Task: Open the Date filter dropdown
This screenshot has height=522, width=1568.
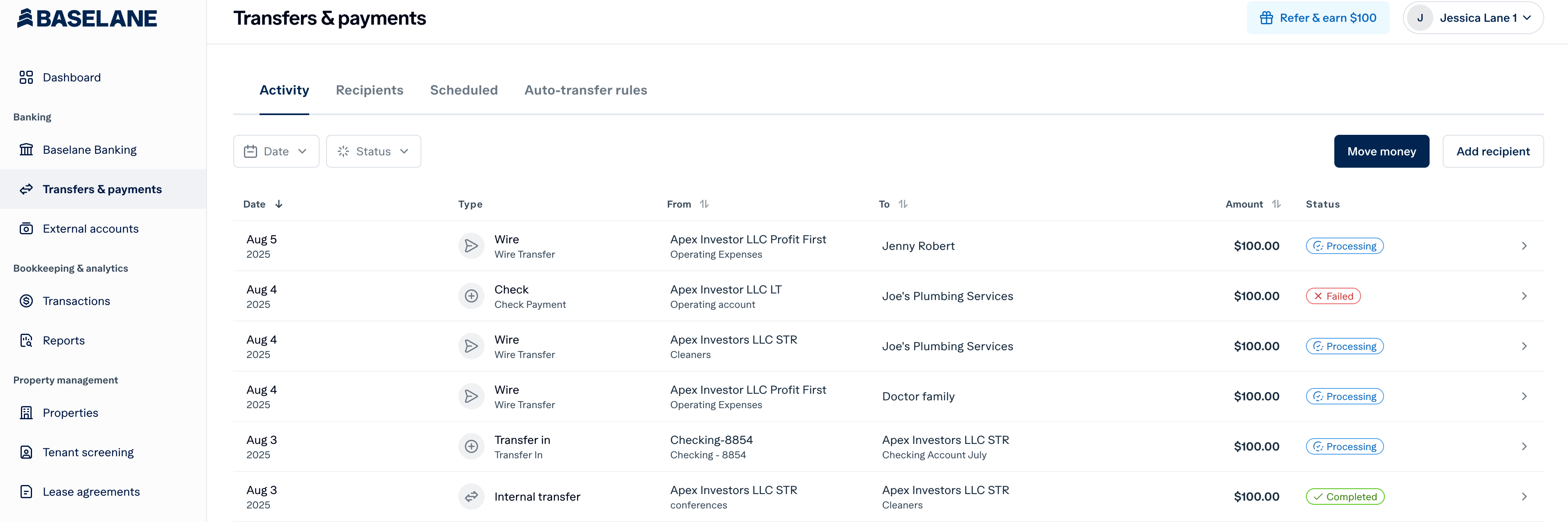Action: click(276, 151)
